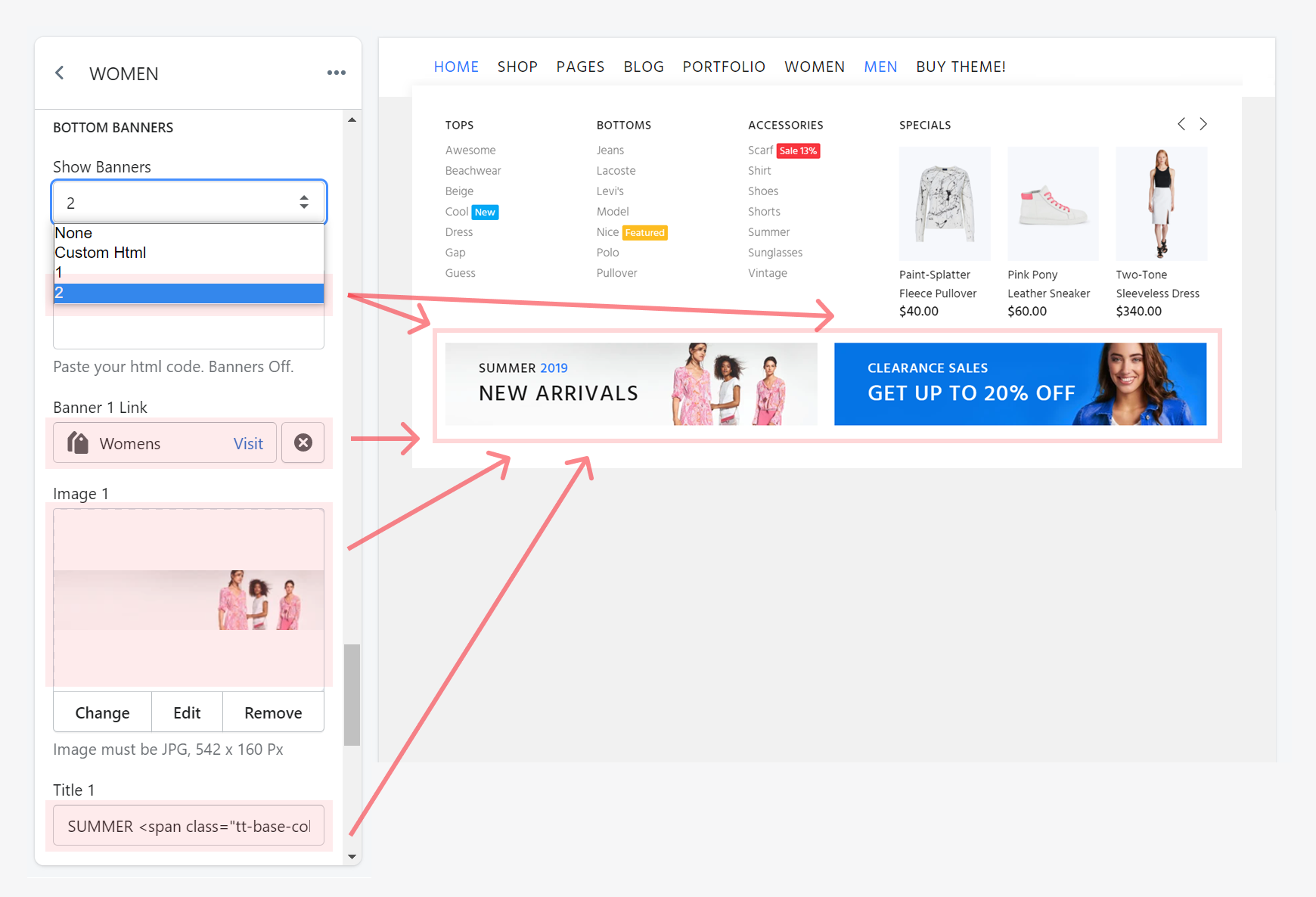
Task: Click the back arrow next to WOMEN
Action: coord(60,73)
